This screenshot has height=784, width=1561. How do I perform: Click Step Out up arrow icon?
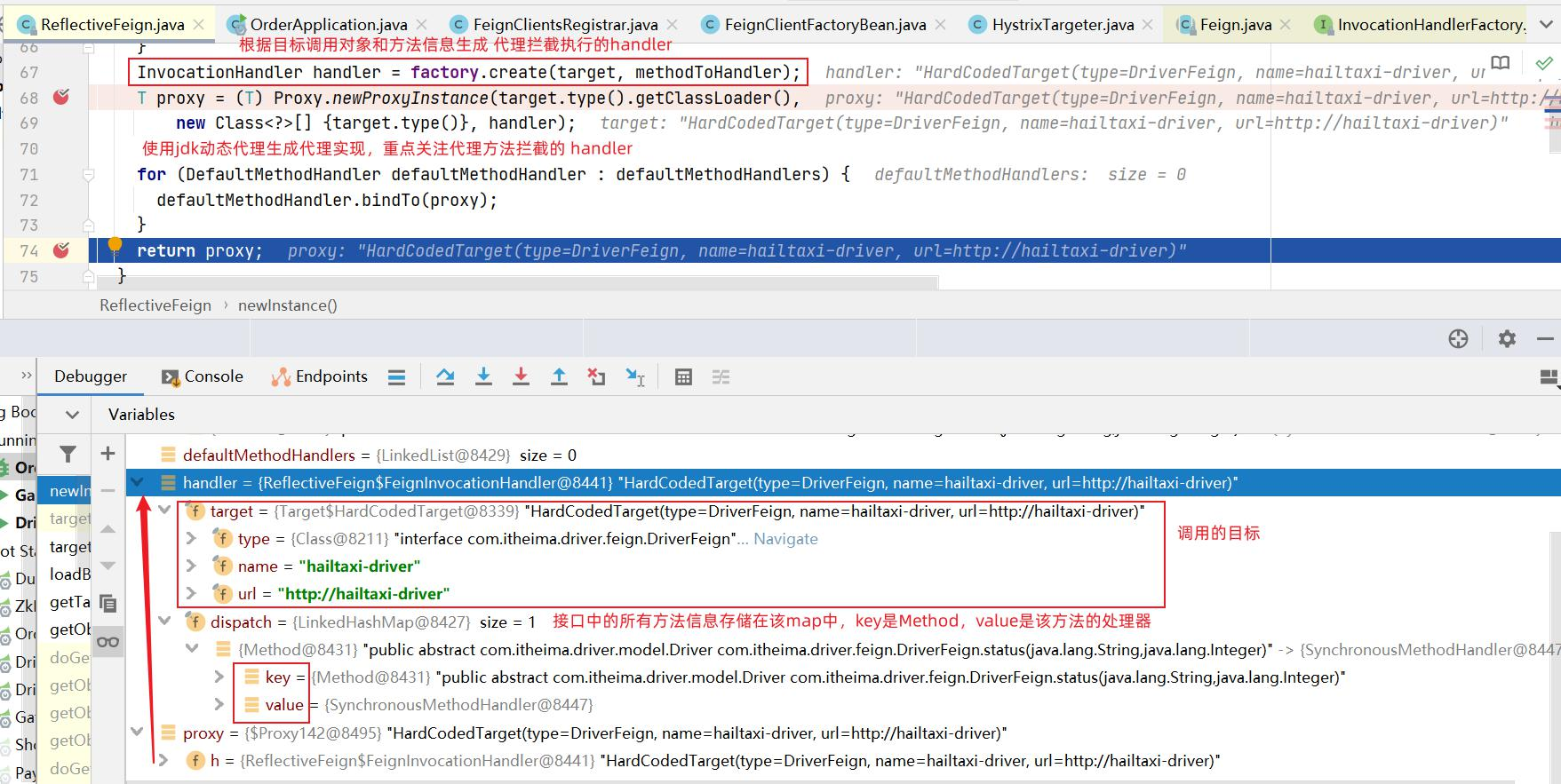pyautogui.click(x=559, y=377)
